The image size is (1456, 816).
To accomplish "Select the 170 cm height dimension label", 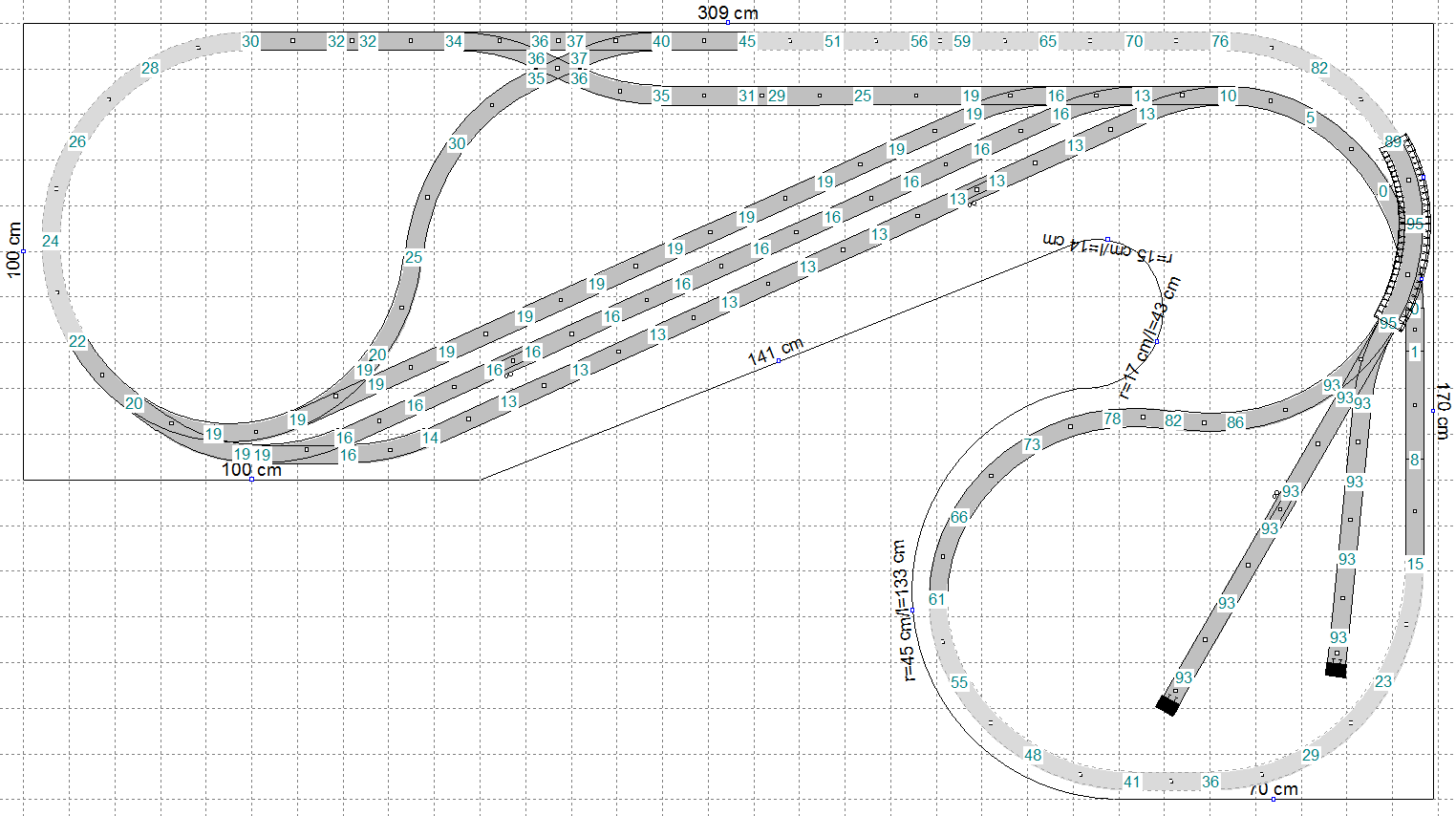I will (1443, 411).
